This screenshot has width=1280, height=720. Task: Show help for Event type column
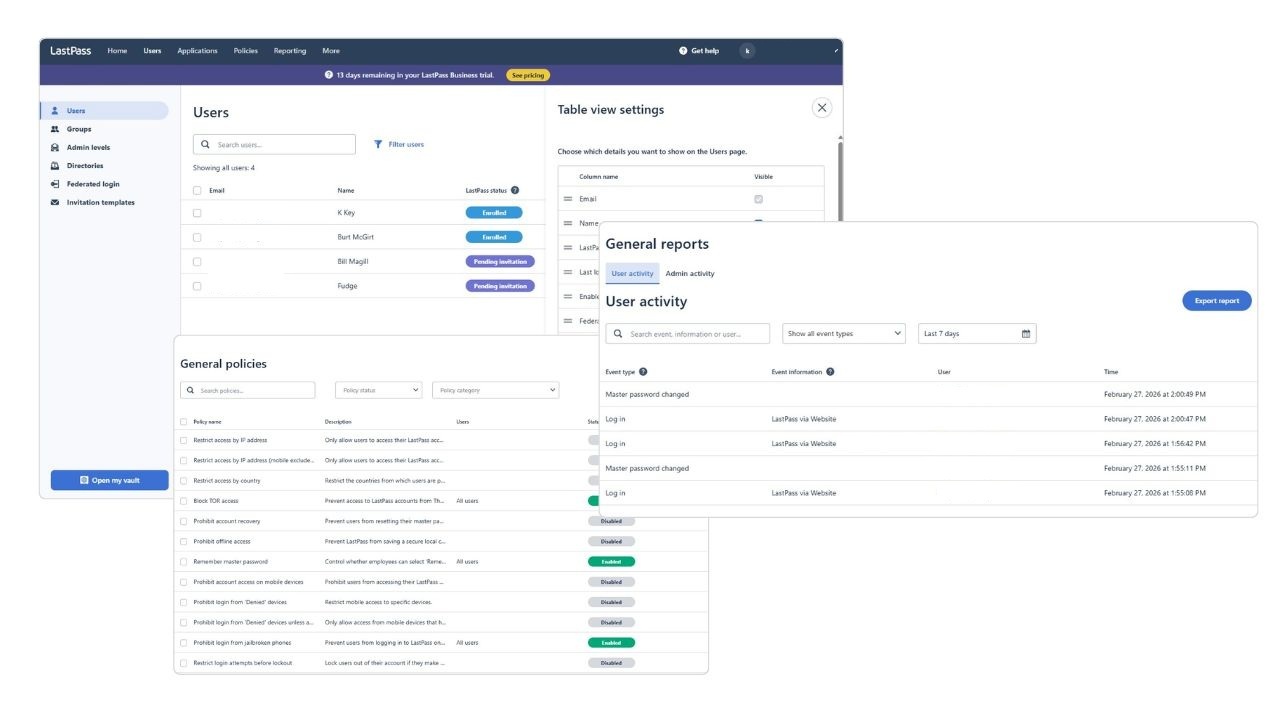[x=643, y=372]
